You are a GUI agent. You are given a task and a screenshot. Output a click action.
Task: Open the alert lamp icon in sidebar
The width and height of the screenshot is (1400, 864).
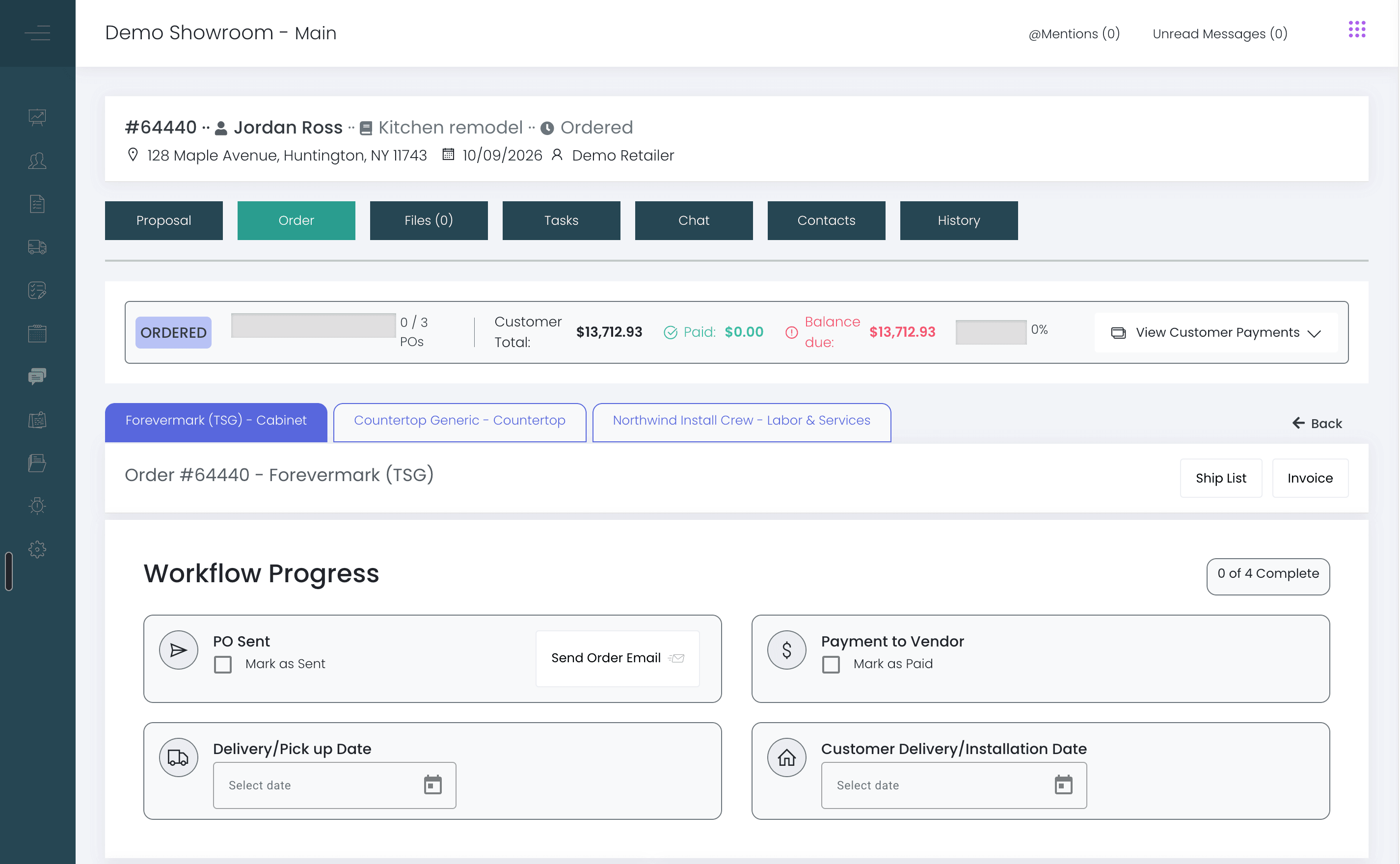(37, 506)
